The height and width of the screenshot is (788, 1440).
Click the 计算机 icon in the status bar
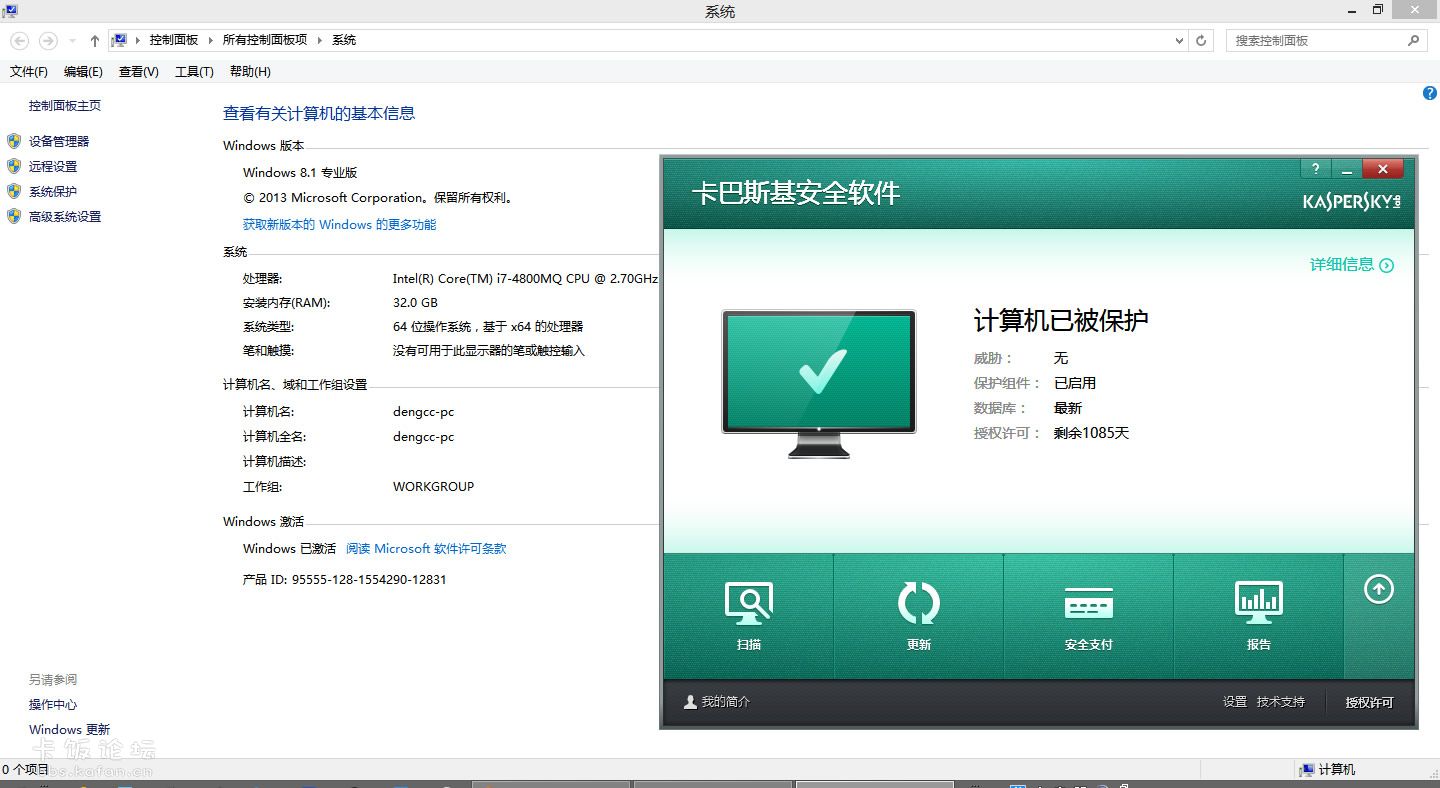[x=1306, y=770]
